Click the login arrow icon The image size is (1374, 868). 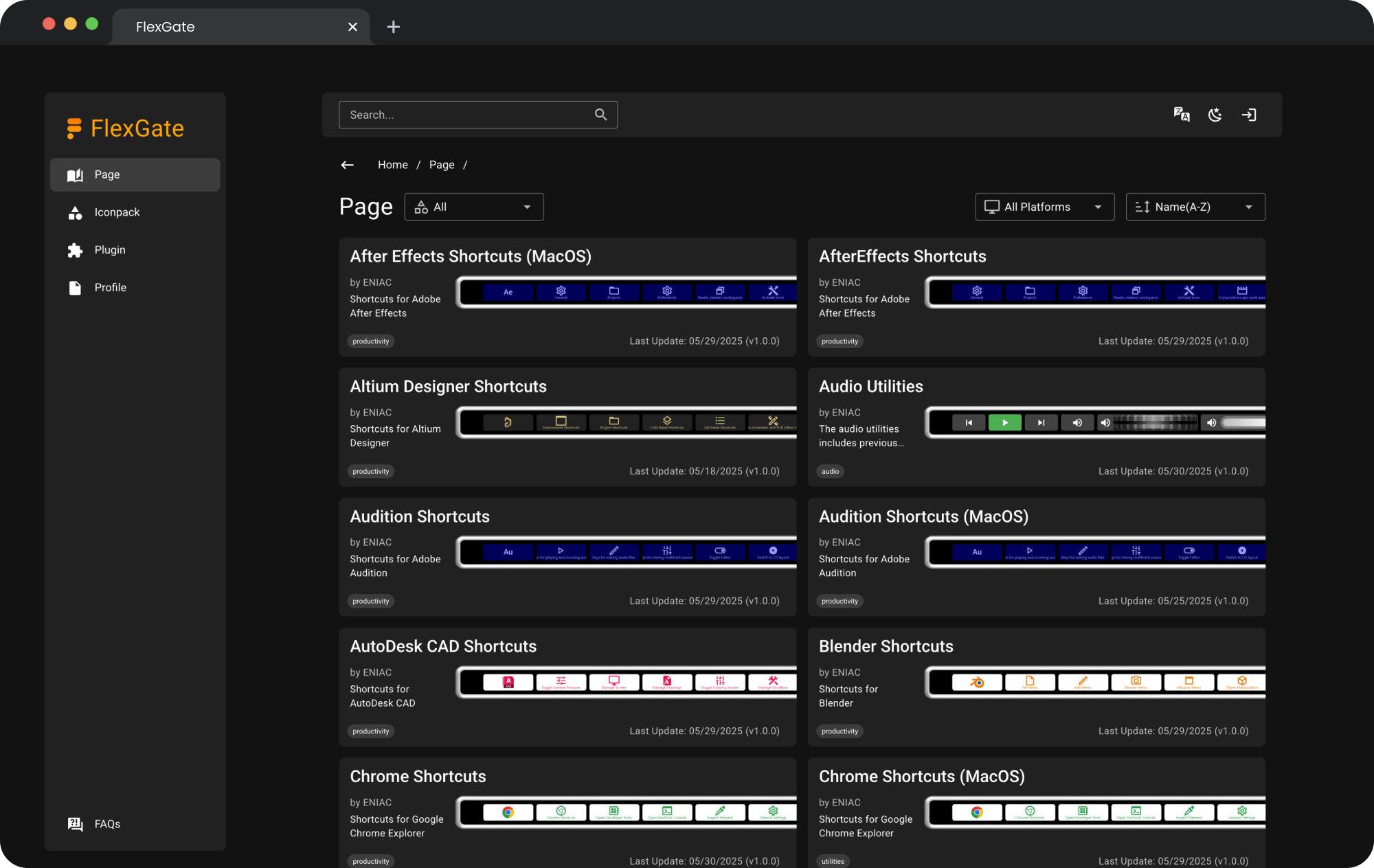click(x=1248, y=115)
